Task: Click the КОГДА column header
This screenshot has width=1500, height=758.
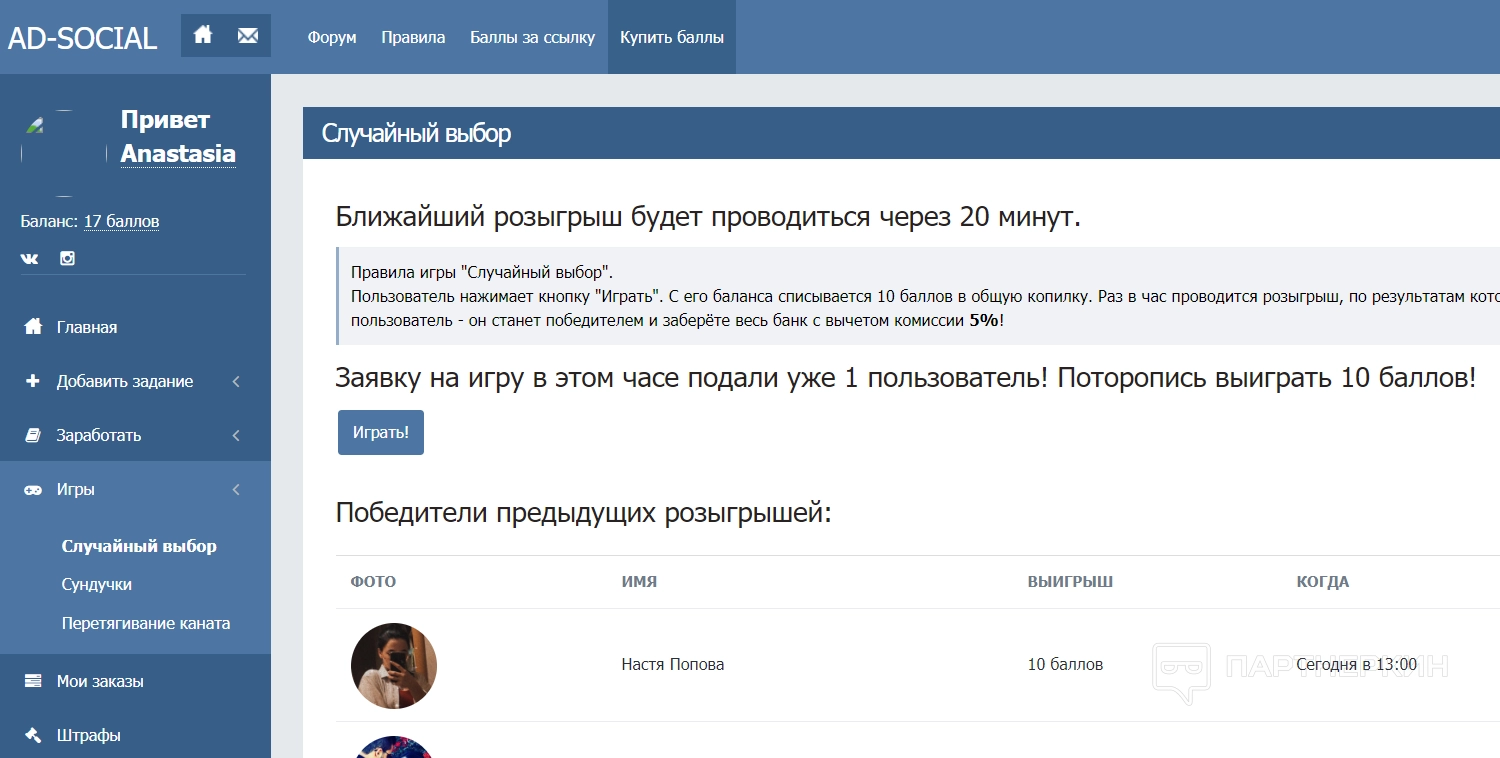Action: coord(1323,582)
